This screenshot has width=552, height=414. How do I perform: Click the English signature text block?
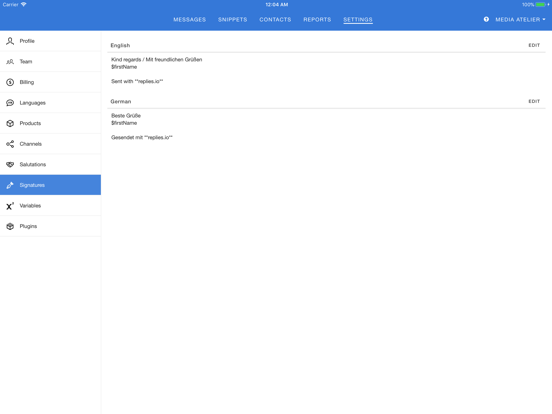click(x=156, y=70)
